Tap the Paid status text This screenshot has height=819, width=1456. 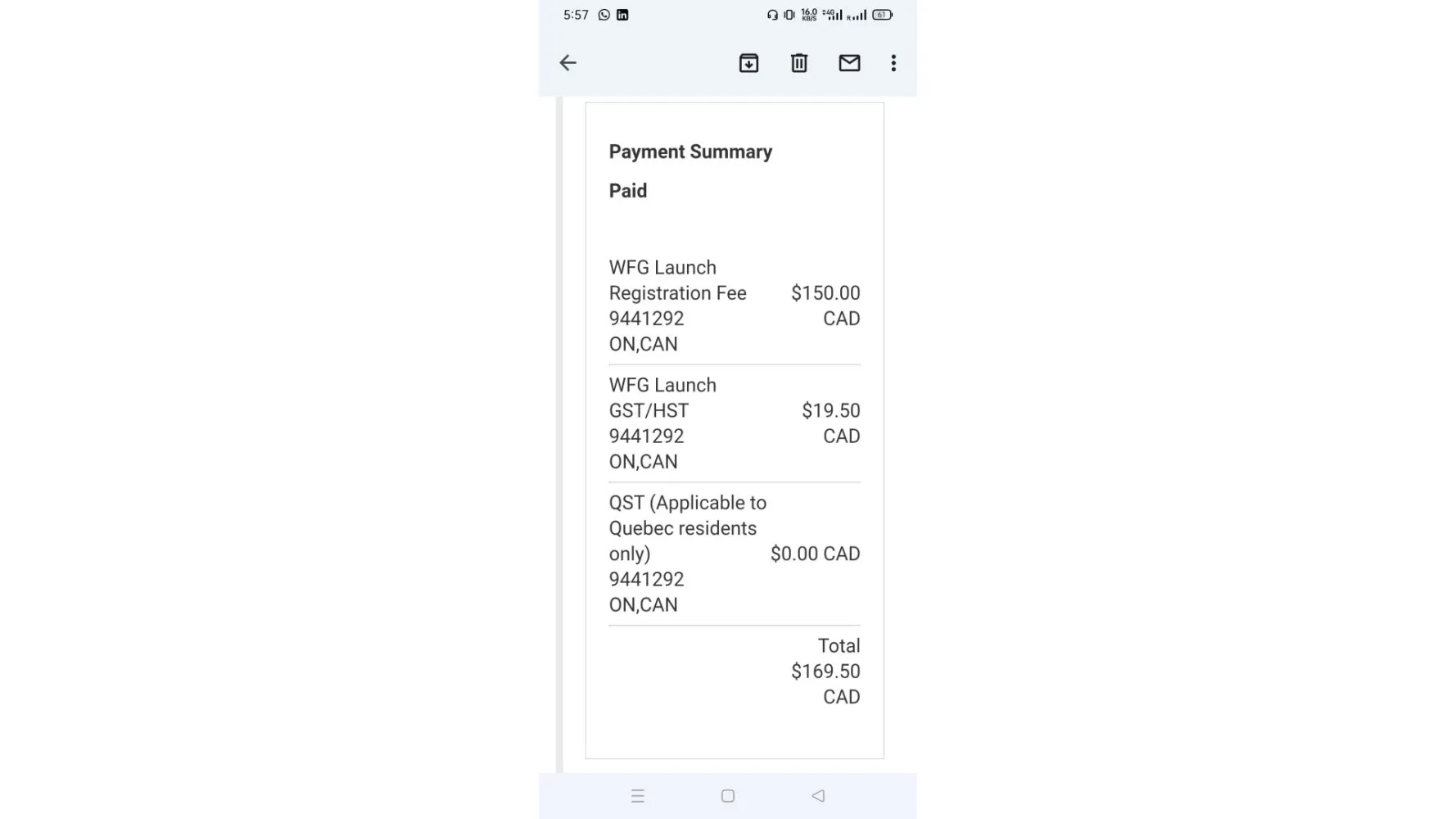(x=628, y=191)
